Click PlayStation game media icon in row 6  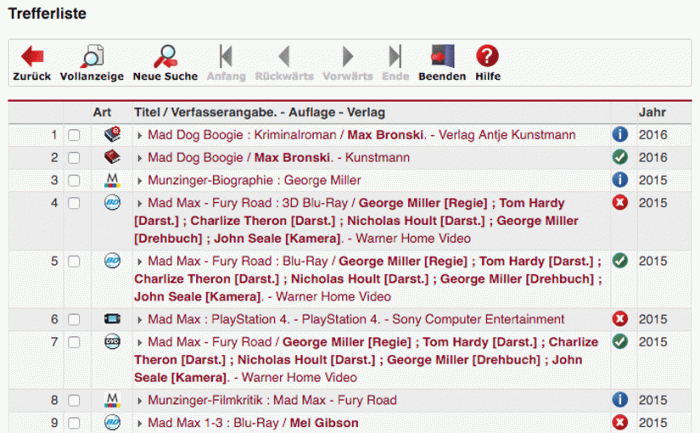point(113,319)
